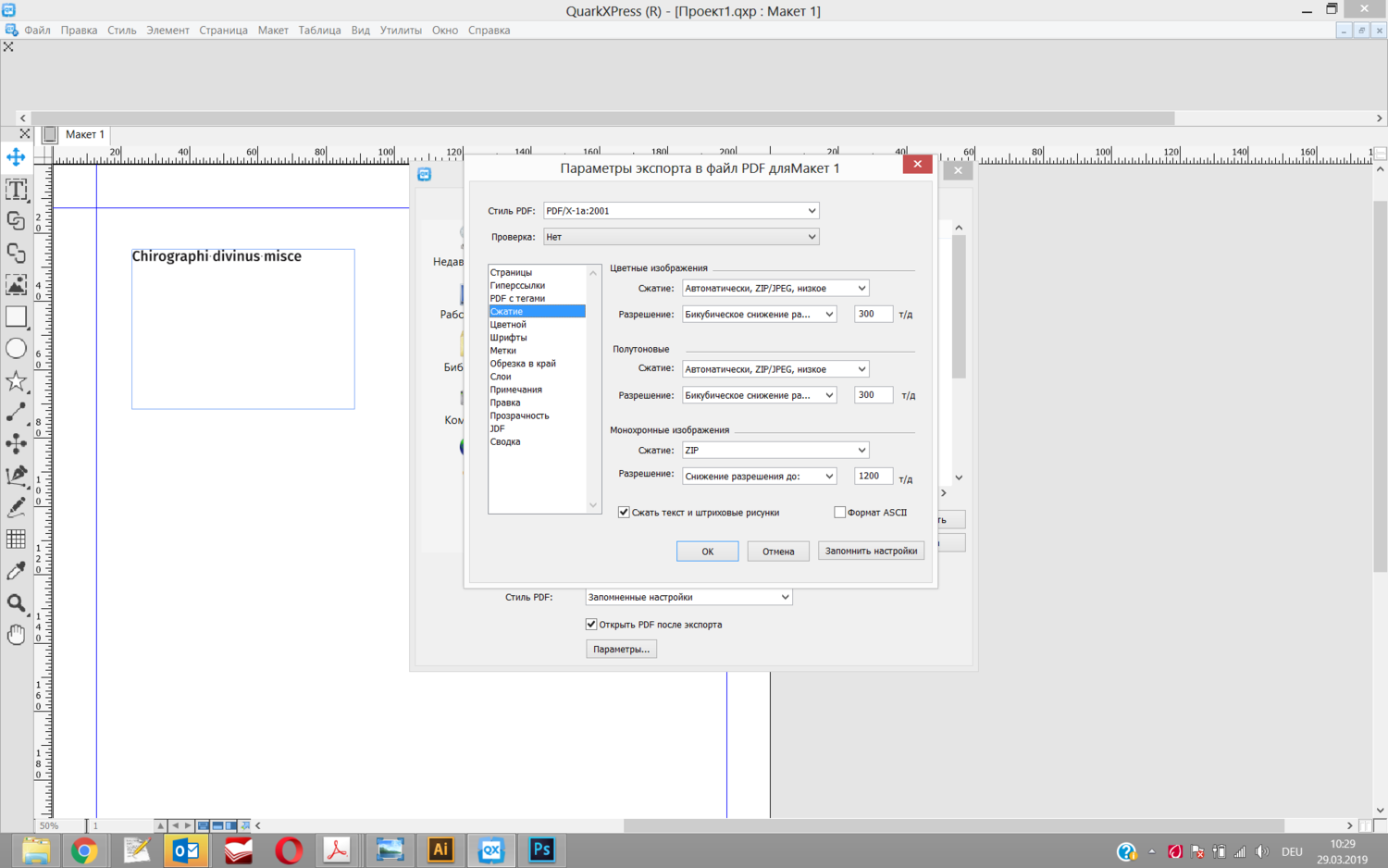Disable compress text and line art checkbox
This screenshot has width=1388, height=868.
[x=624, y=513]
